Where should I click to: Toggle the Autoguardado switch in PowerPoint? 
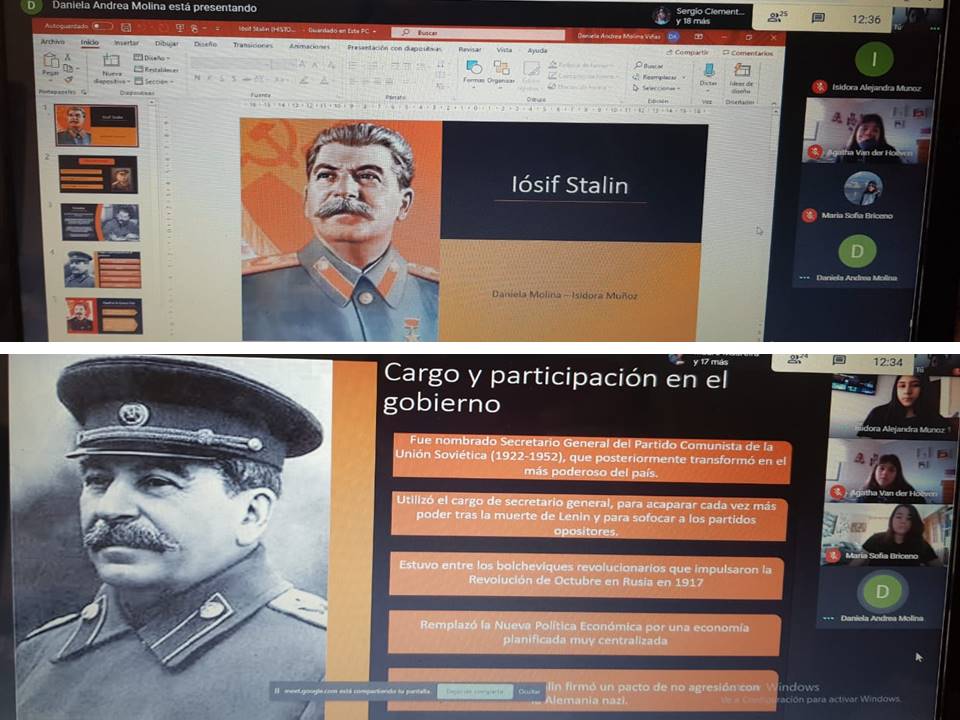click(x=102, y=26)
